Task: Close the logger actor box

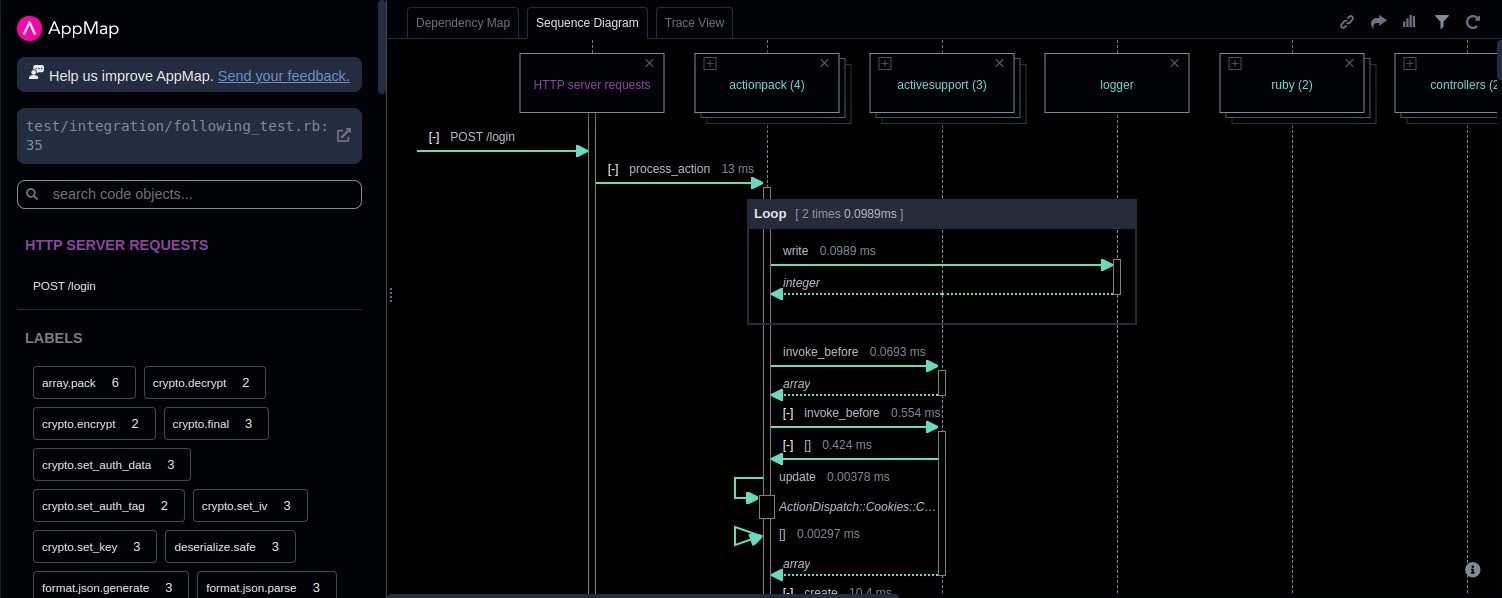Action: tap(1175, 63)
